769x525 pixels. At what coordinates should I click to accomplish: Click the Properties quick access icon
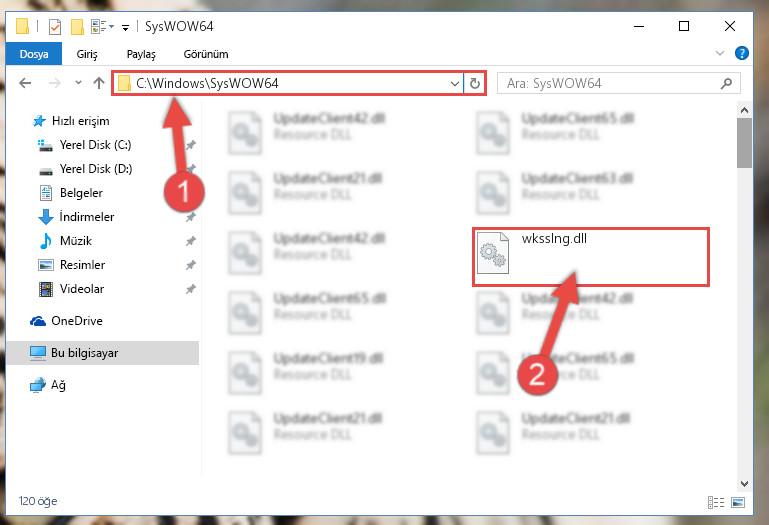pos(55,26)
